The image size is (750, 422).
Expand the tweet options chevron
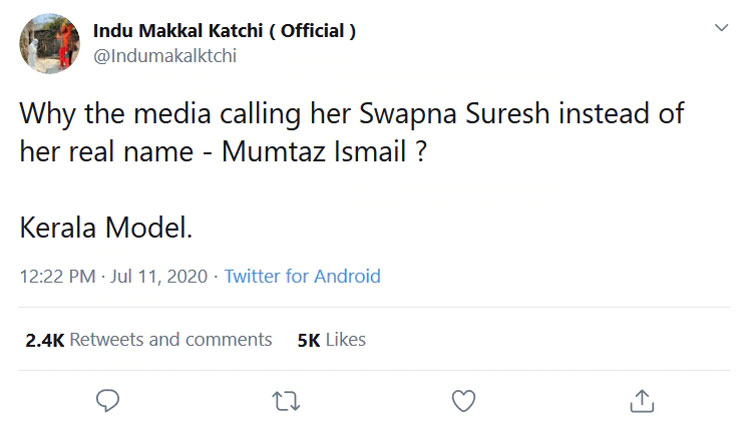[721, 30]
